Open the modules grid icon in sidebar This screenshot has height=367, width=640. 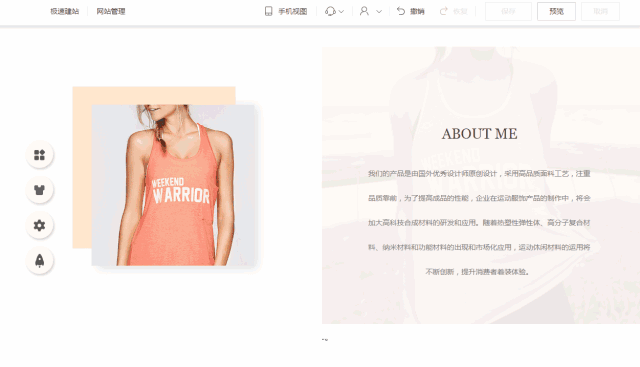coord(40,155)
